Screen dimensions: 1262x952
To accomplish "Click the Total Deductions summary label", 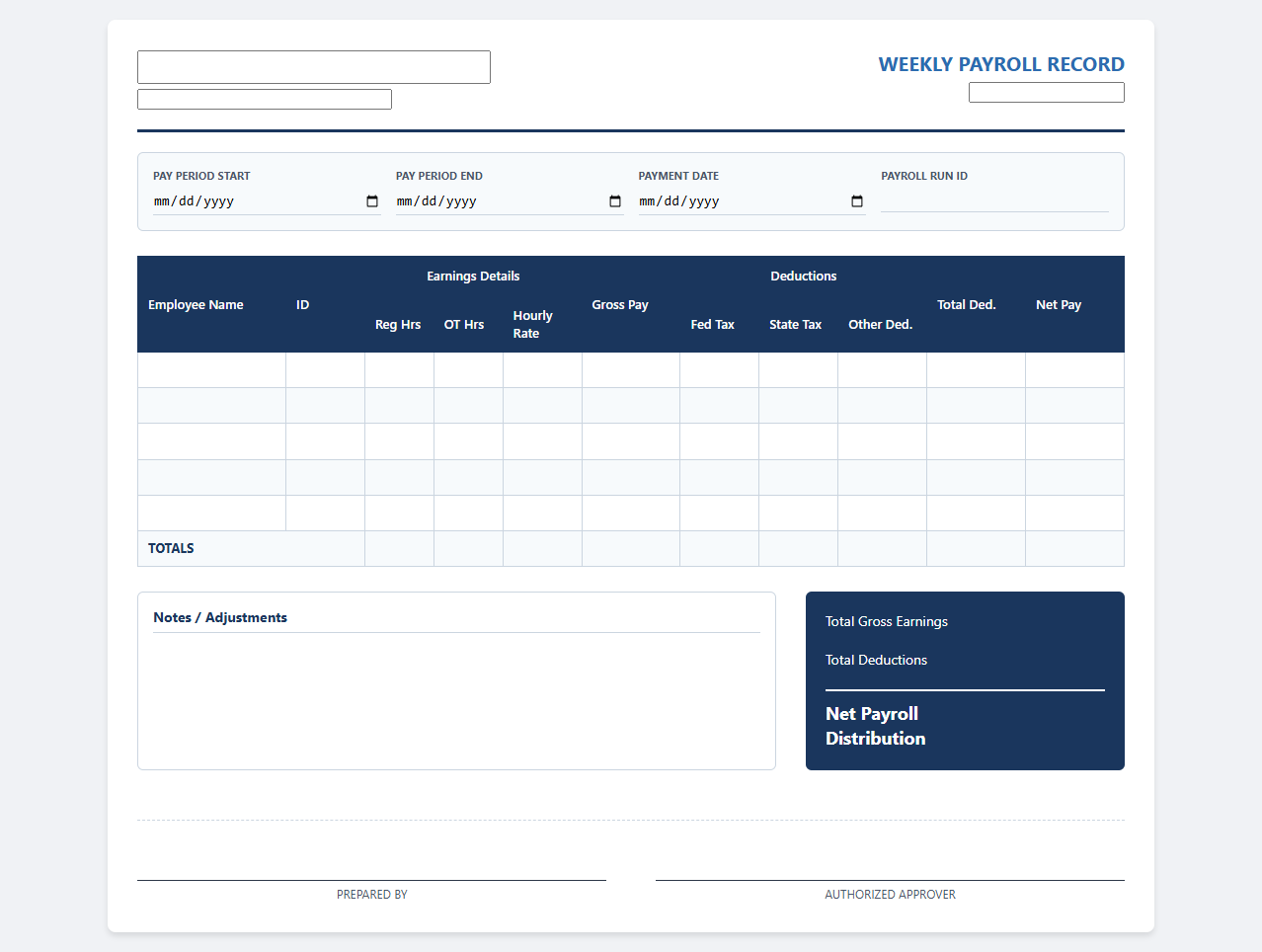I will 876,661.
